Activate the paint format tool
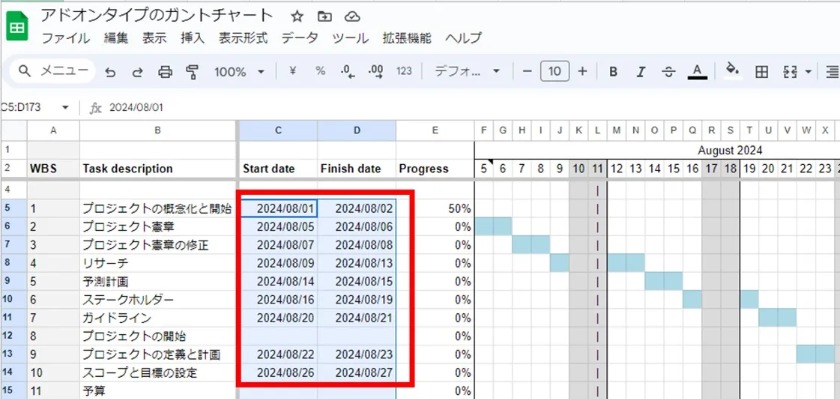This screenshot has height=399, width=840. point(192,72)
